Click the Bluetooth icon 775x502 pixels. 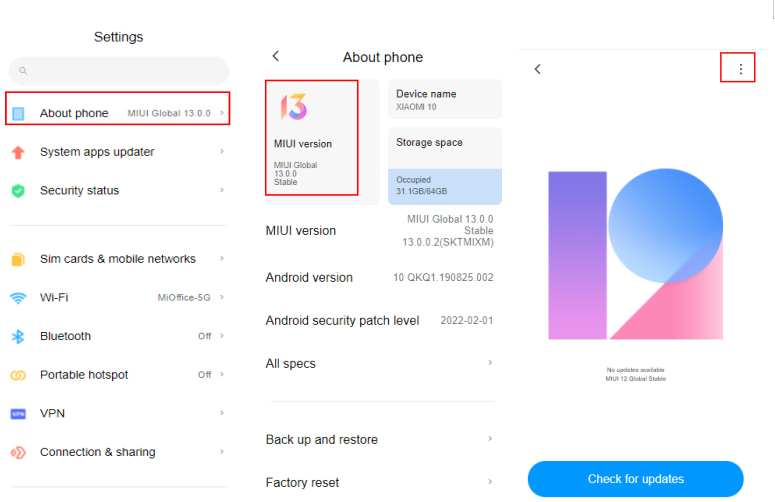[x=18, y=337]
